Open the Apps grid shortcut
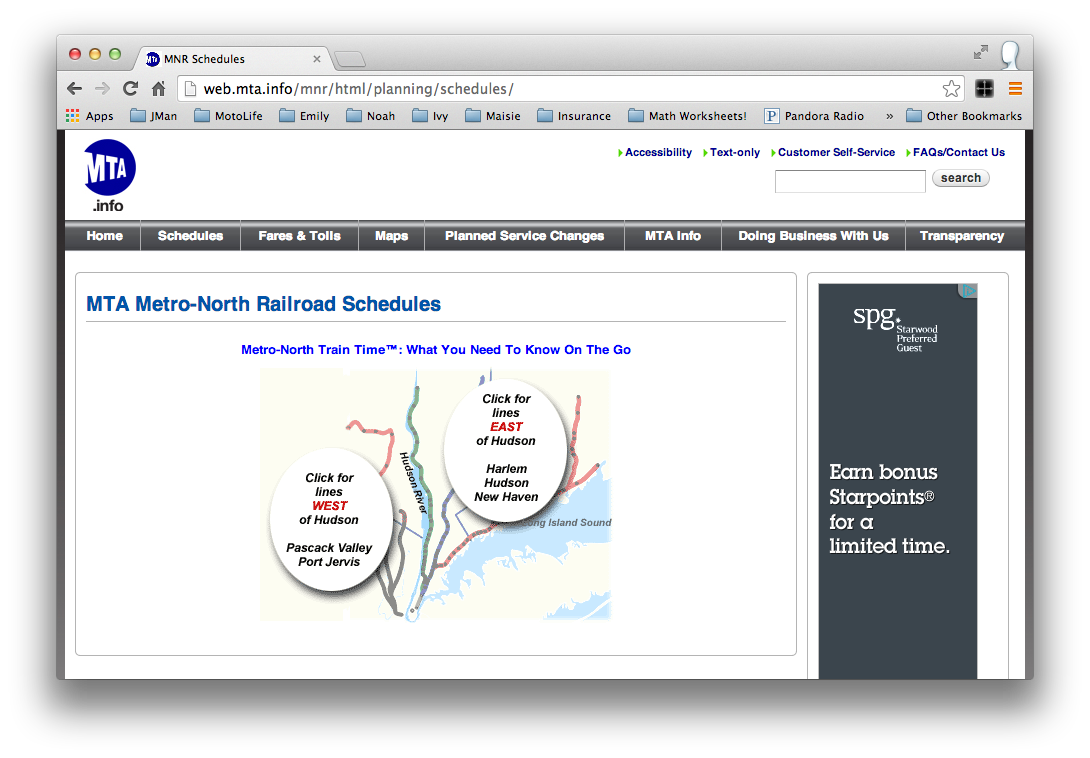The image size is (1090, 758). click(x=90, y=116)
